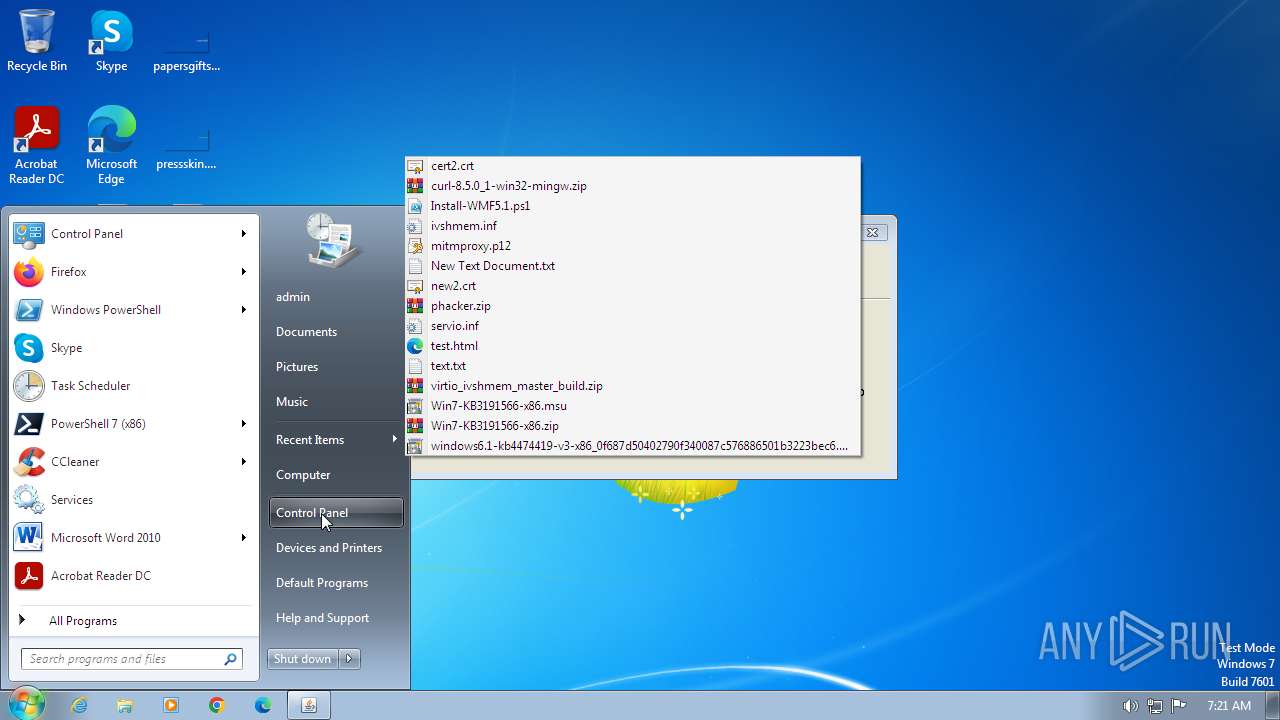
Task: Open recent item servio.inf
Action: pos(632,326)
